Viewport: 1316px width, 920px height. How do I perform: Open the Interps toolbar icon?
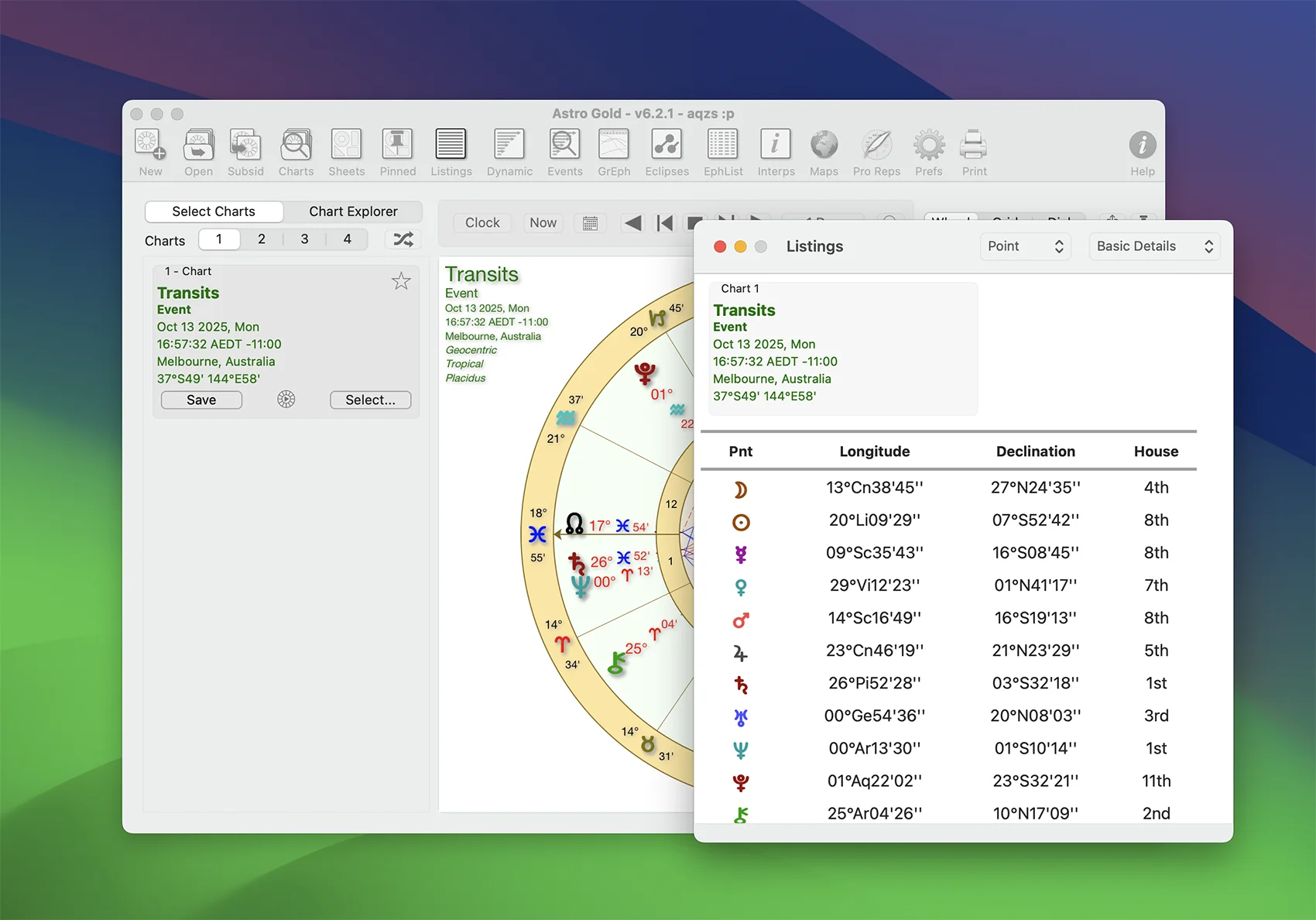(776, 153)
